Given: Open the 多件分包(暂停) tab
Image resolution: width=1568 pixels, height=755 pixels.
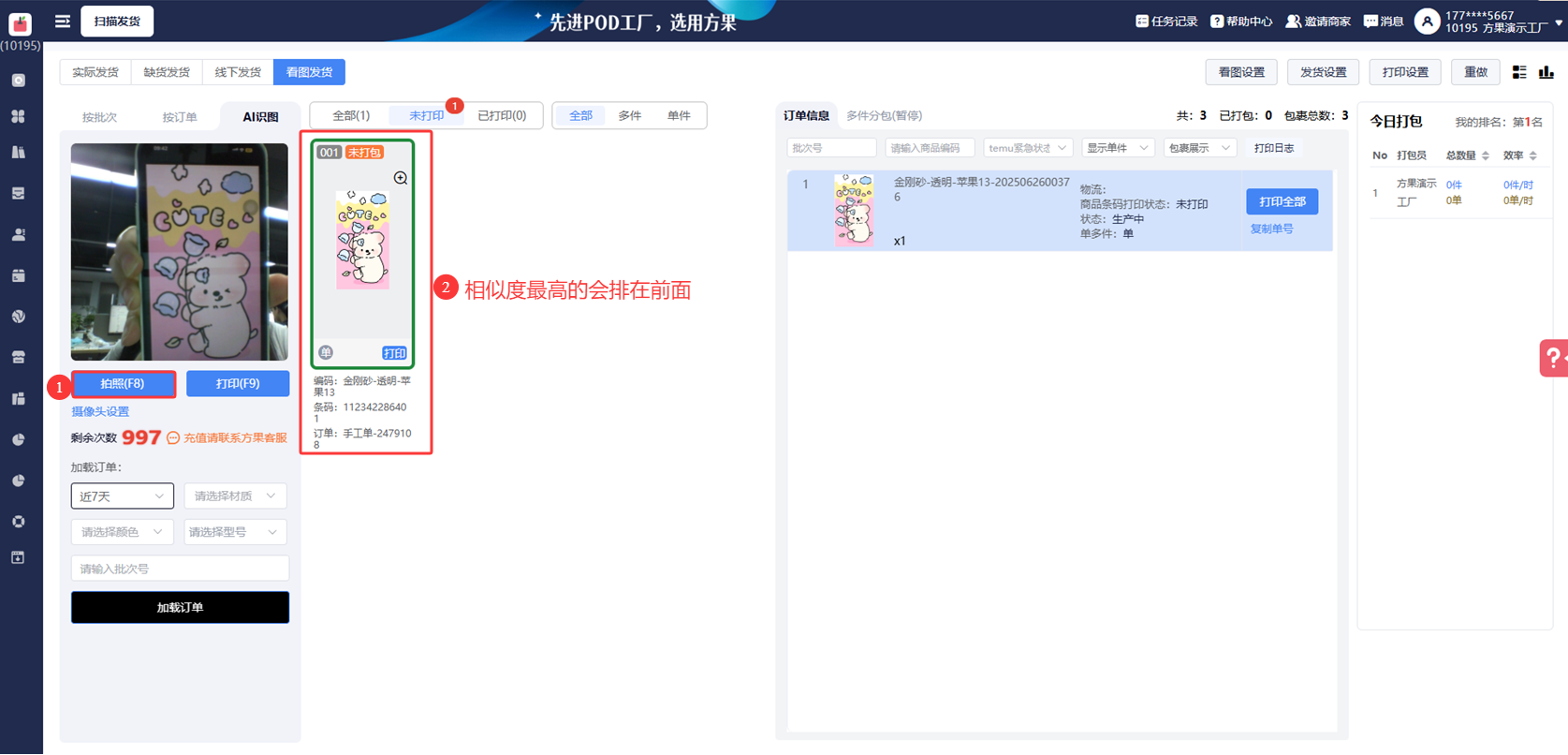Looking at the screenshot, I should tap(884, 115).
